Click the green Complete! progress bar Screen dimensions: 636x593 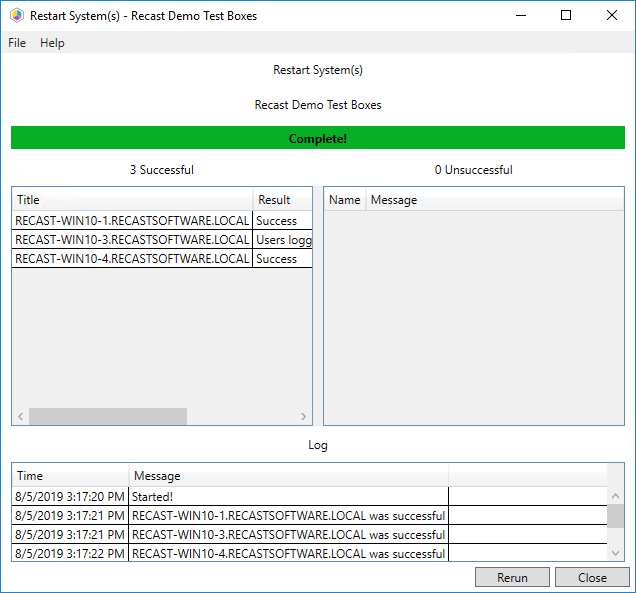318,138
